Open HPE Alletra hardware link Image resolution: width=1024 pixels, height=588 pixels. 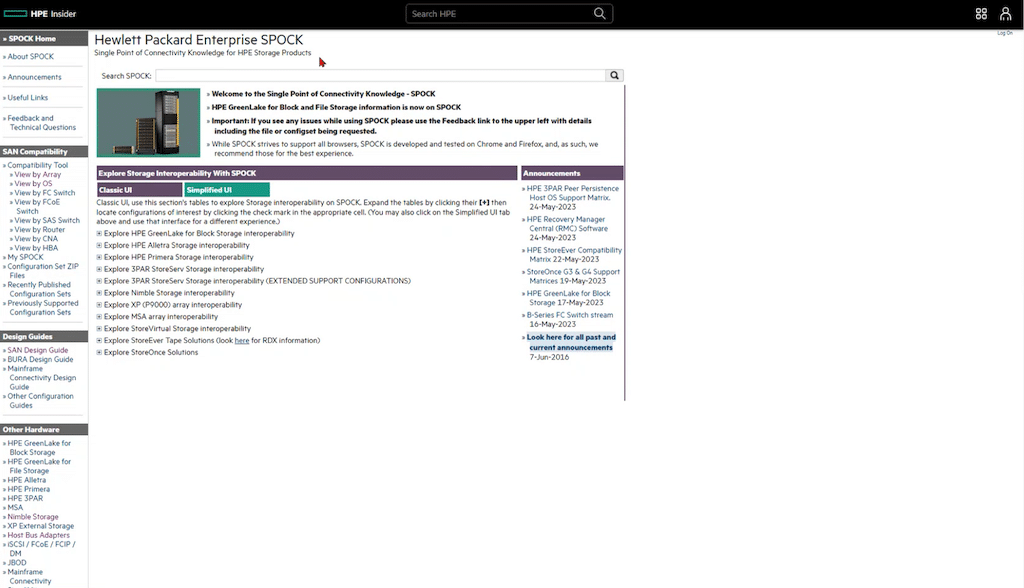pos(26,480)
